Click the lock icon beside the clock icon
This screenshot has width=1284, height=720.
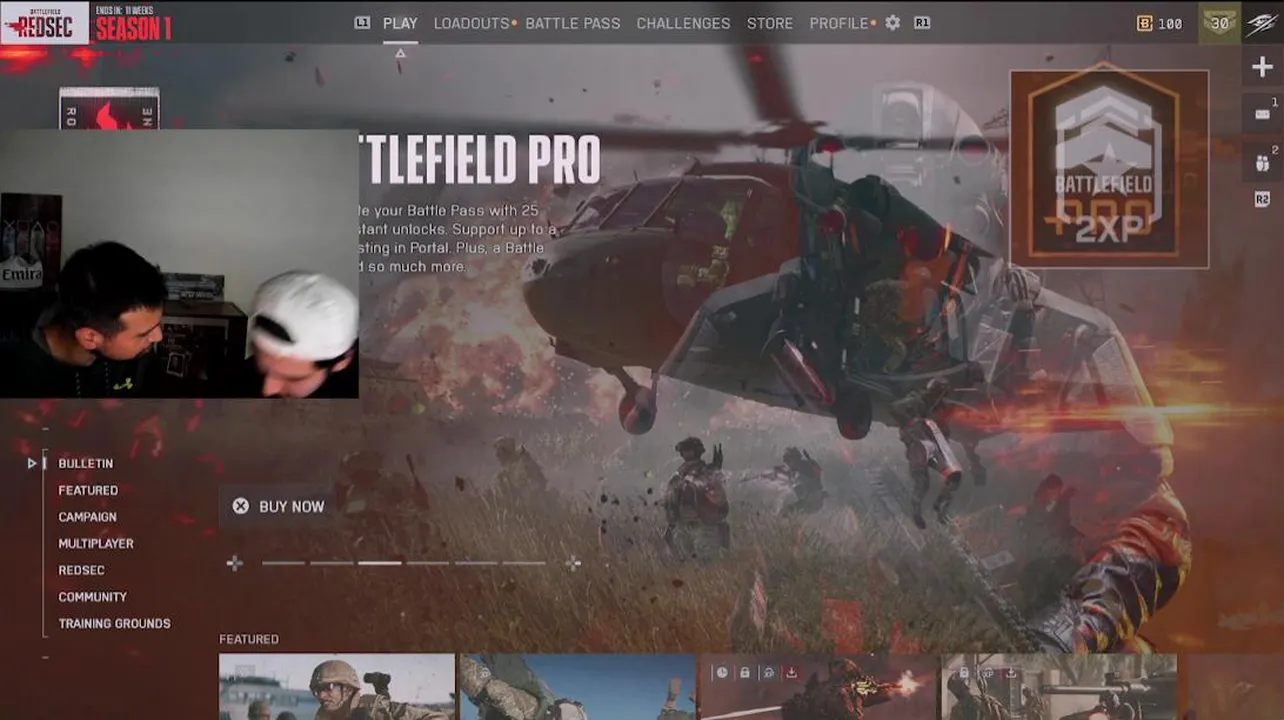point(745,672)
